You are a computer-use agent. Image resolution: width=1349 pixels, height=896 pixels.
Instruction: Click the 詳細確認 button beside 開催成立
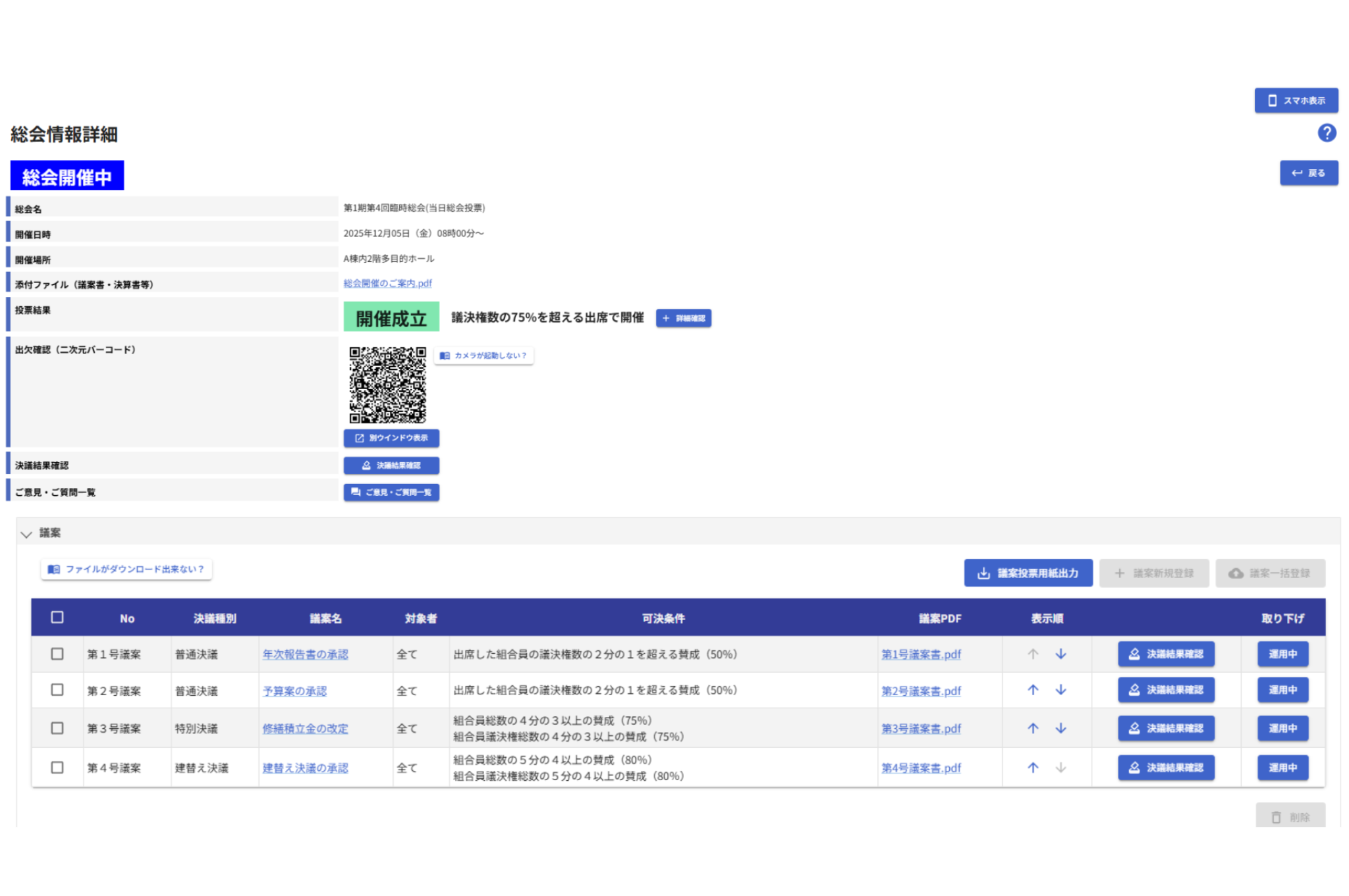683,318
